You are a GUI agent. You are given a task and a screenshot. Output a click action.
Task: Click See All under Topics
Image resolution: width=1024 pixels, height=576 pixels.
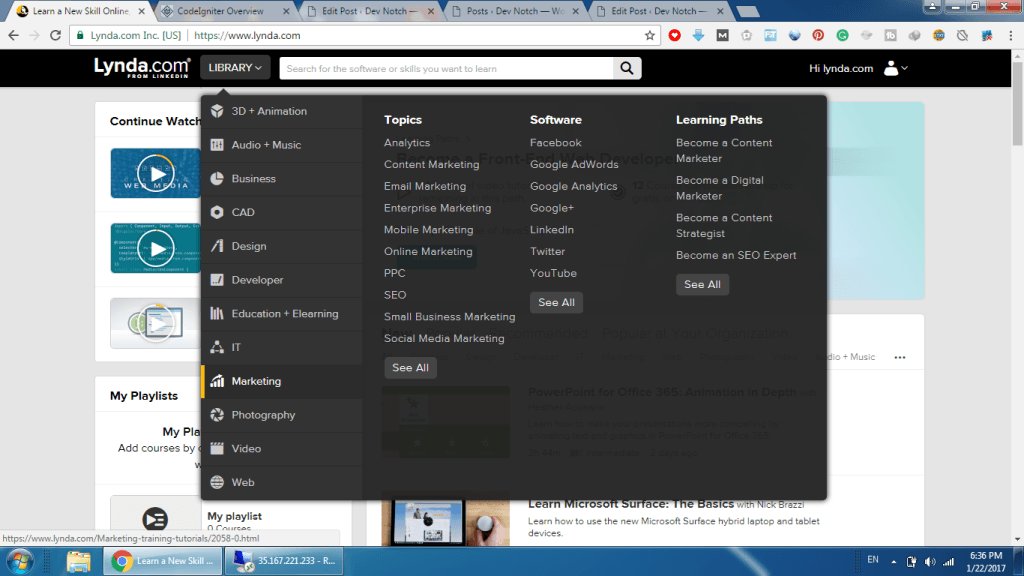tap(410, 368)
